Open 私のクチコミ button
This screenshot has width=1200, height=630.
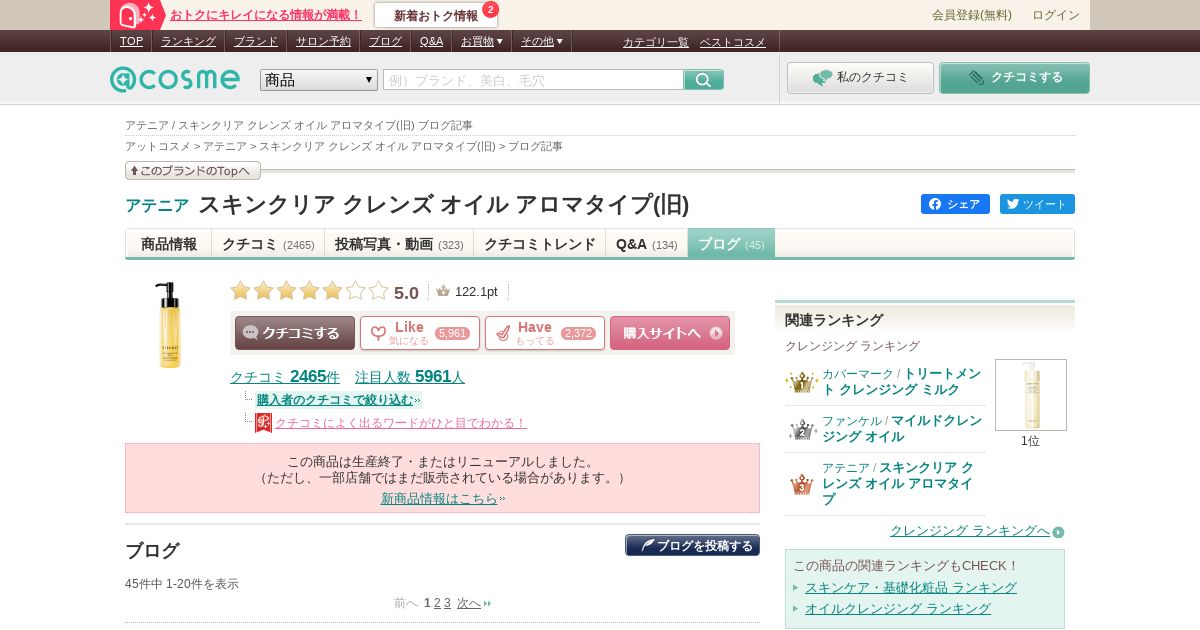click(860, 78)
